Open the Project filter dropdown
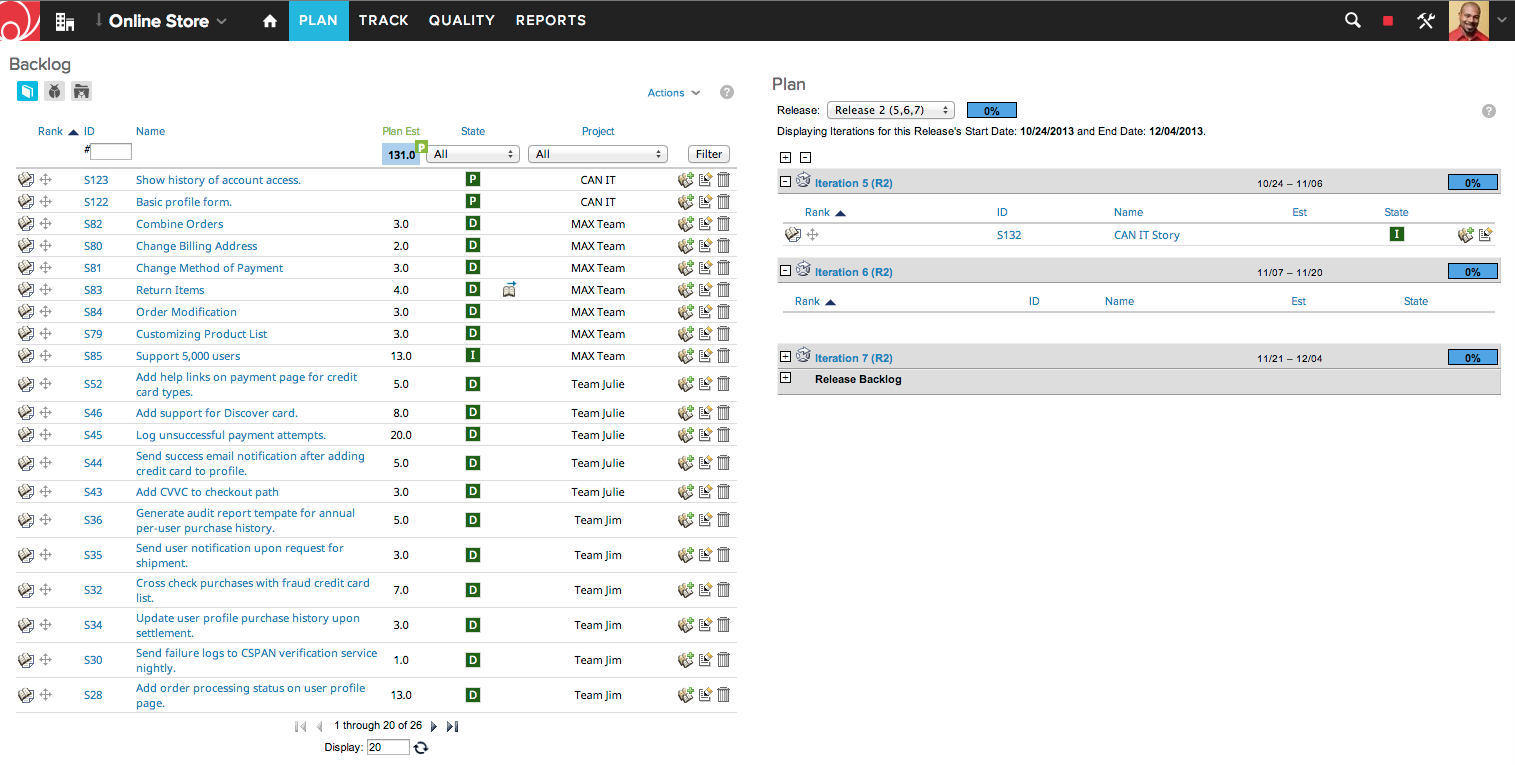This screenshot has width=1515, height=765. (x=597, y=154)
